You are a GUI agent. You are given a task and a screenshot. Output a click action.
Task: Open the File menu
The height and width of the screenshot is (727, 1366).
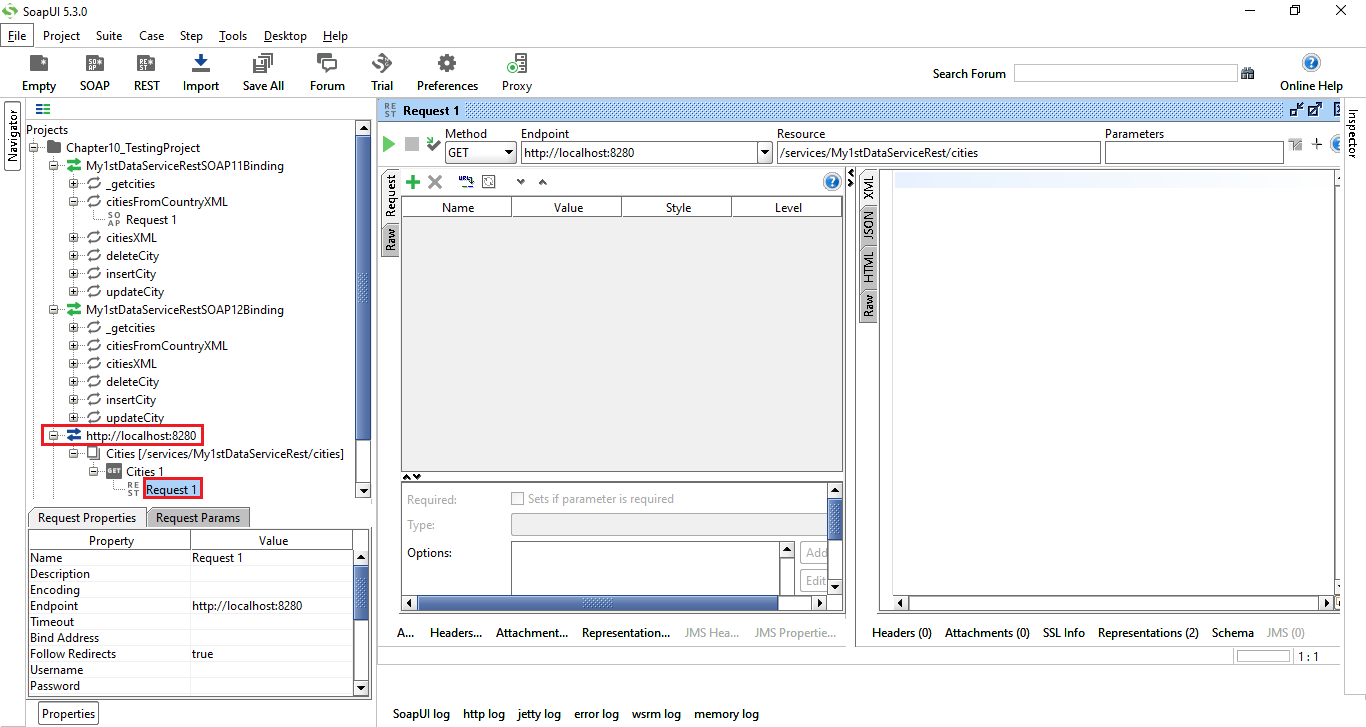point(17,36)
